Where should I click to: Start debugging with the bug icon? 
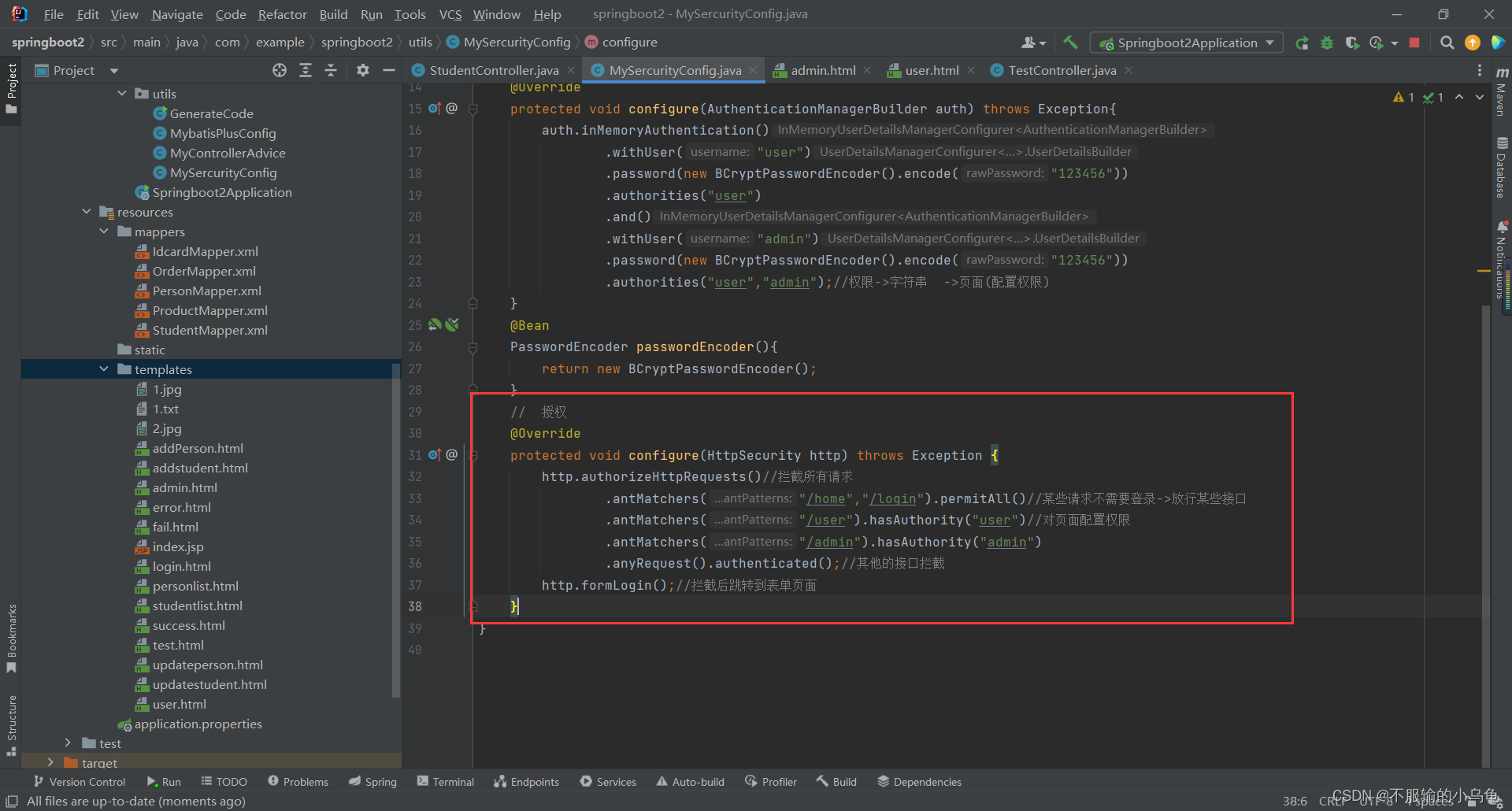click(x=1327, y=43)
